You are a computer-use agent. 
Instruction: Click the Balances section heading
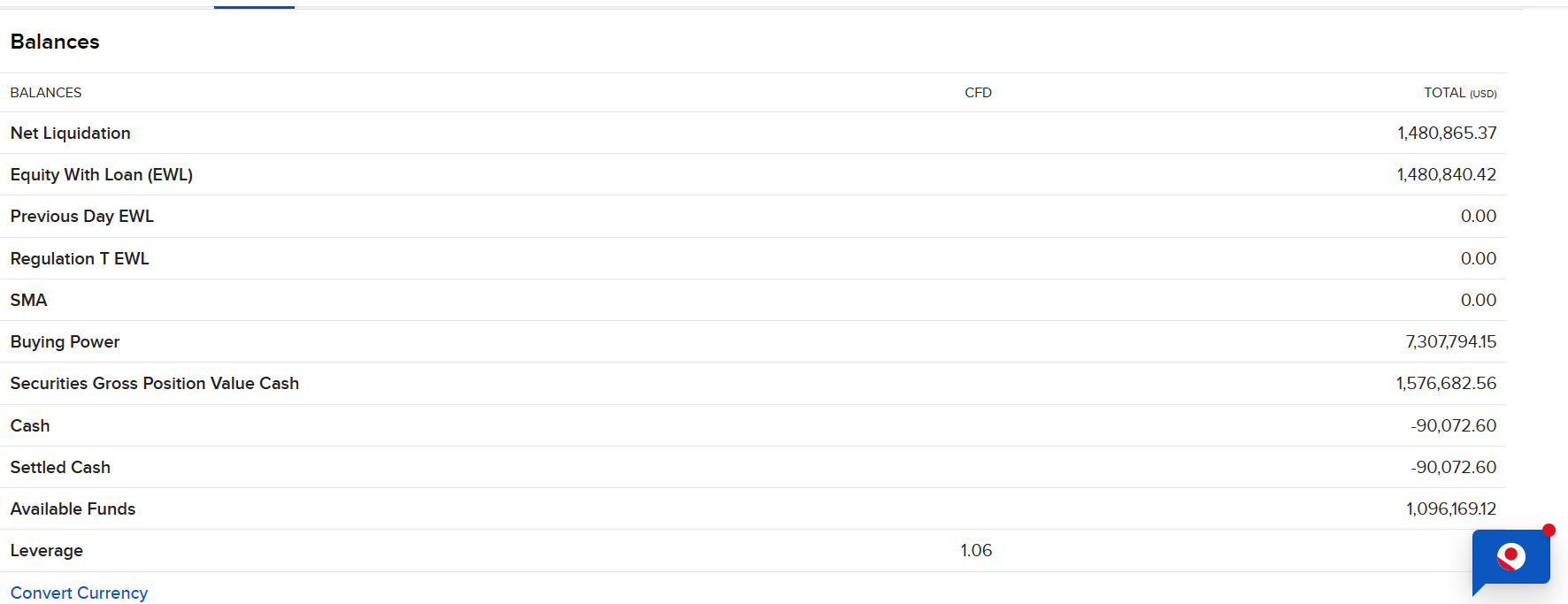pos(55,42)
